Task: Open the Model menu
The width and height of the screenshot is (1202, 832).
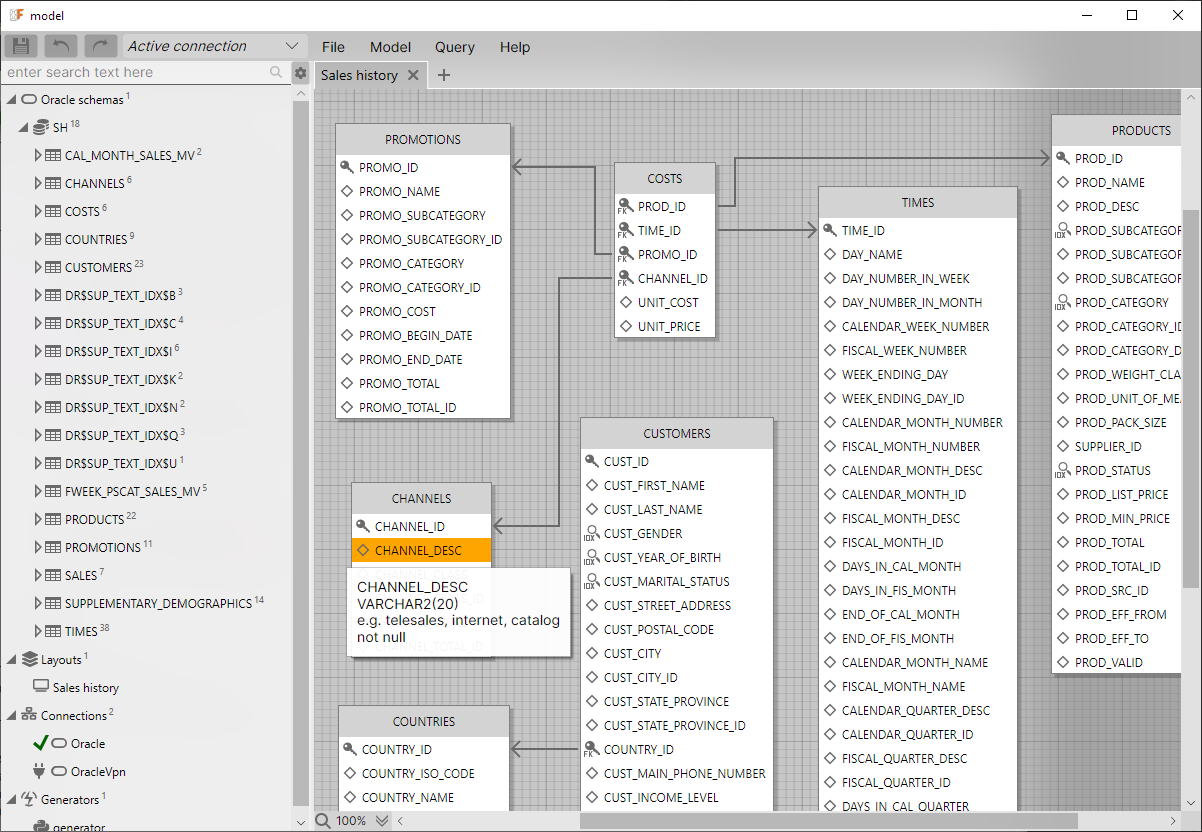Action: (390, 47)
